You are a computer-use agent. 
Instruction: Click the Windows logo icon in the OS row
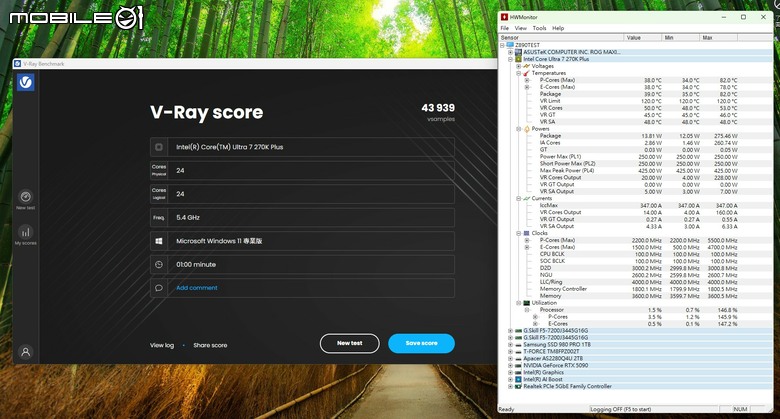click(159, 241)
